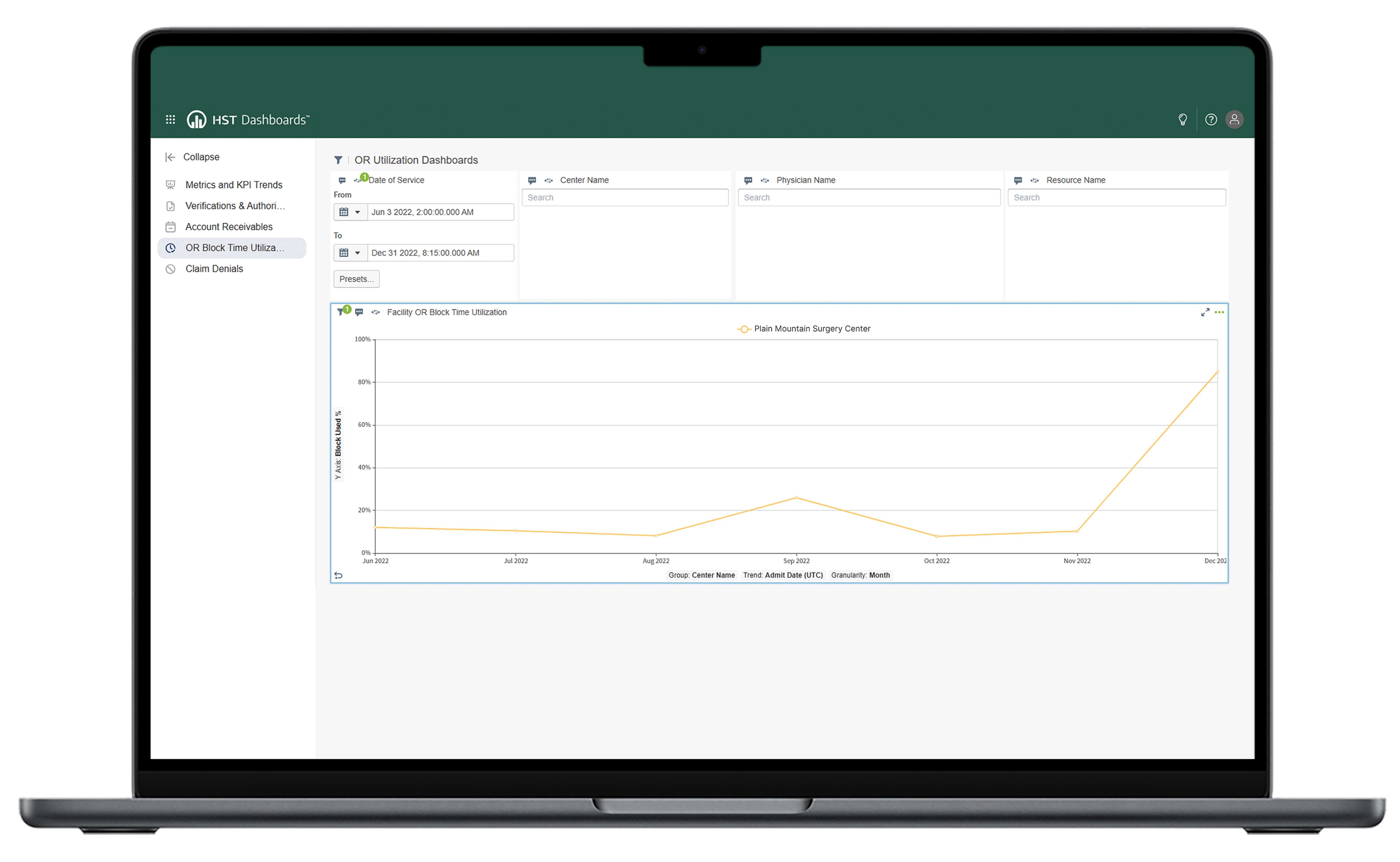1400x862 pixels.
Task: Open Metrics and KPI Trends
Action: (233, 185)
